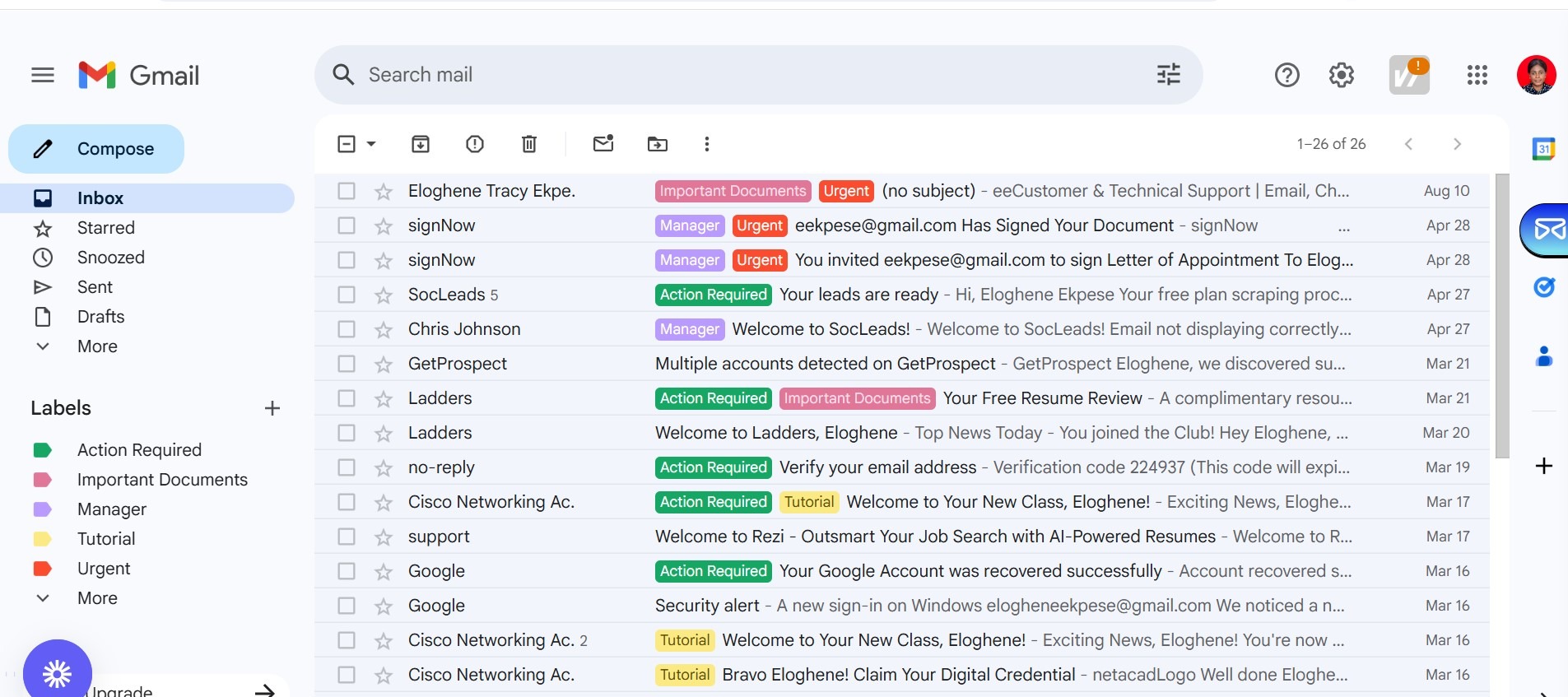This screenshot has width=1568, height=697.
Task: Open Google Tasks side panel icon
Action: coord(1544,287)
